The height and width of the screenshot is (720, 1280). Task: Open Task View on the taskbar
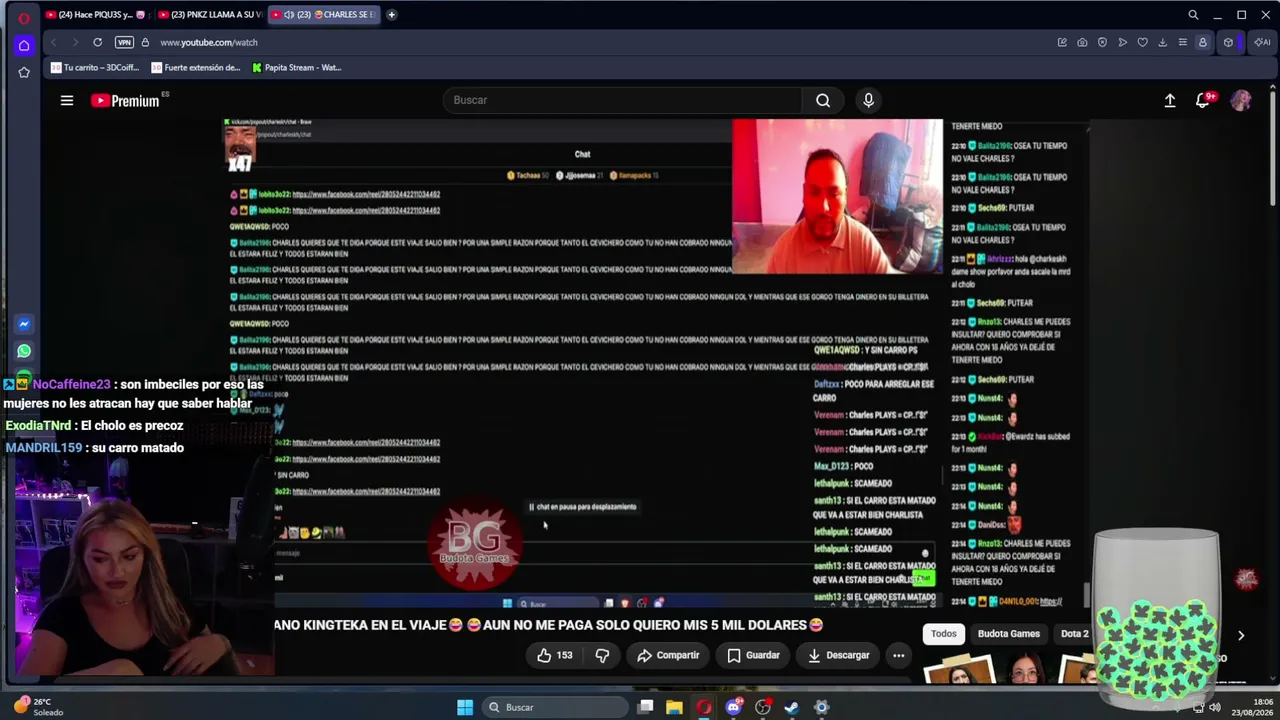pos(646,707)
